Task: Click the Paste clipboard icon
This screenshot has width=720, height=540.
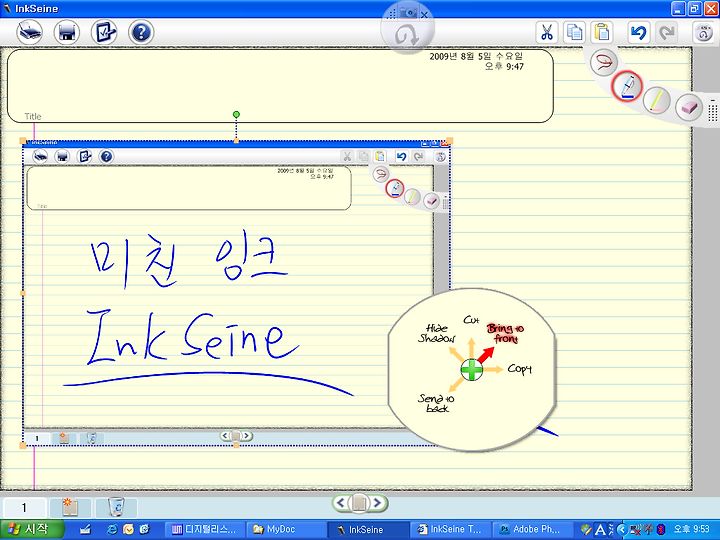Action: coord(602,33)
